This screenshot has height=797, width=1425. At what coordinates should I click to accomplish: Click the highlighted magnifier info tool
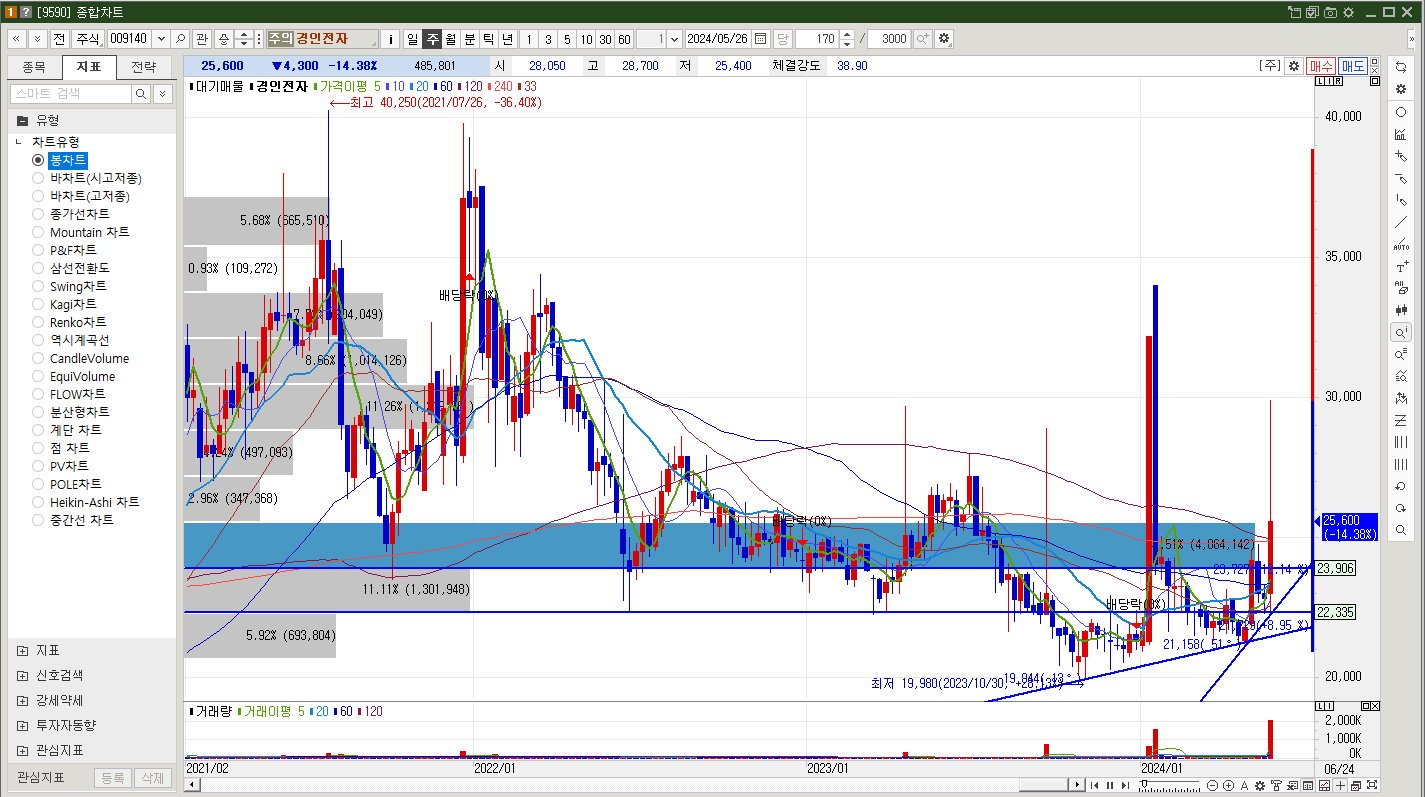click(1401, 332)
